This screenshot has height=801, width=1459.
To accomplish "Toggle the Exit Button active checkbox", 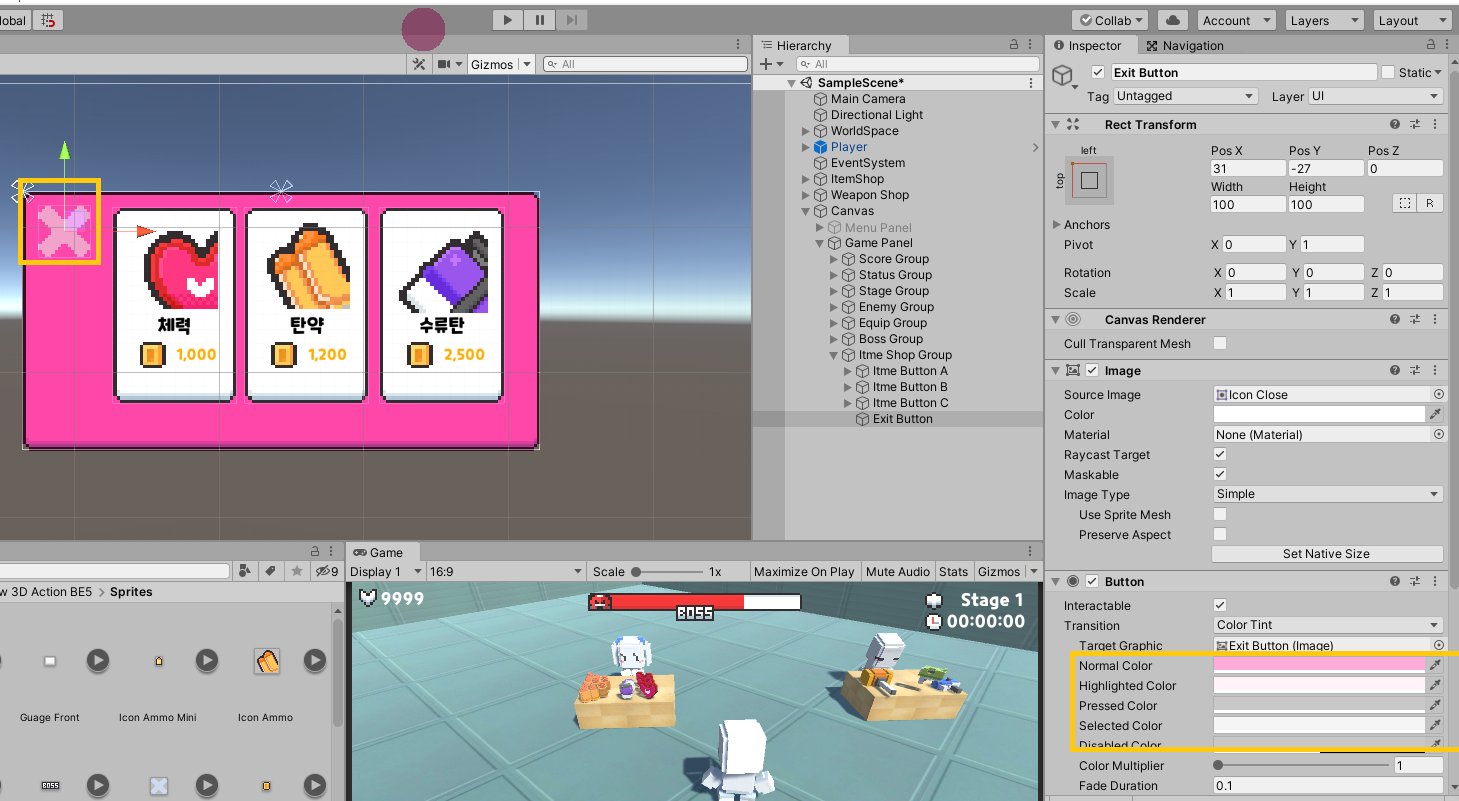I will click(1098, 72).
